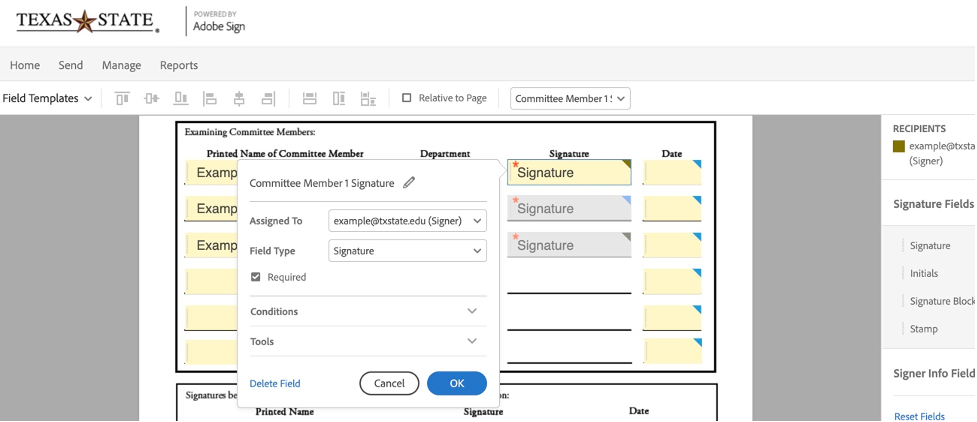The image size is (977, 422).
Task: Click the align top edges icon
Action: 122,98
